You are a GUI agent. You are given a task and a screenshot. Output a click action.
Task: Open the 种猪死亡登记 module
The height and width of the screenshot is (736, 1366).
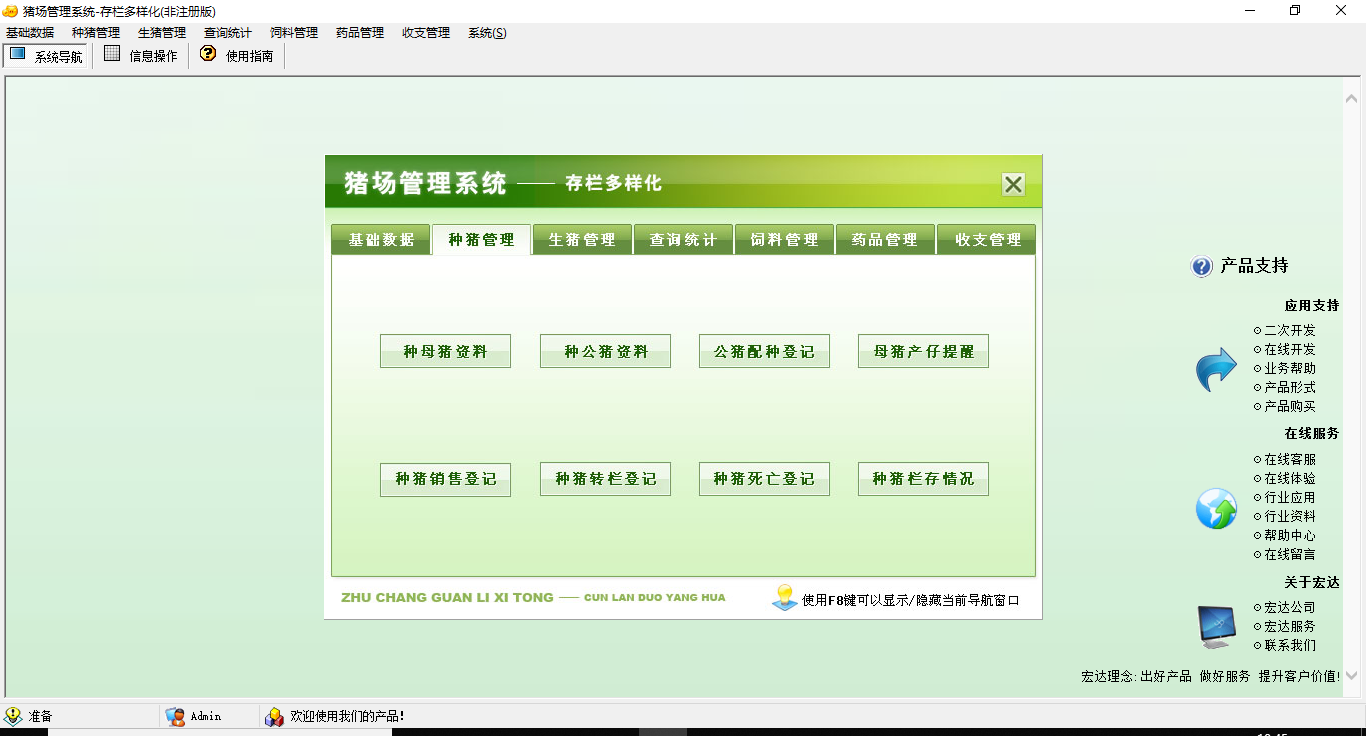(764, 479)
